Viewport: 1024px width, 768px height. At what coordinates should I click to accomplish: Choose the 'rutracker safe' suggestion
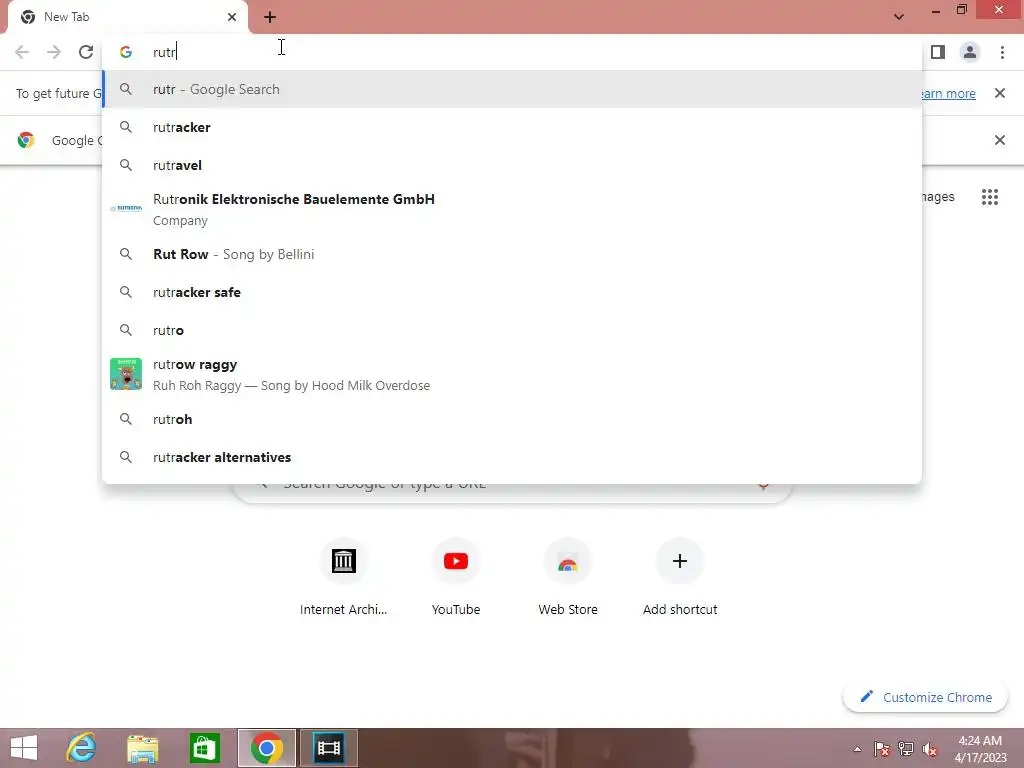(x=512, y=292)
